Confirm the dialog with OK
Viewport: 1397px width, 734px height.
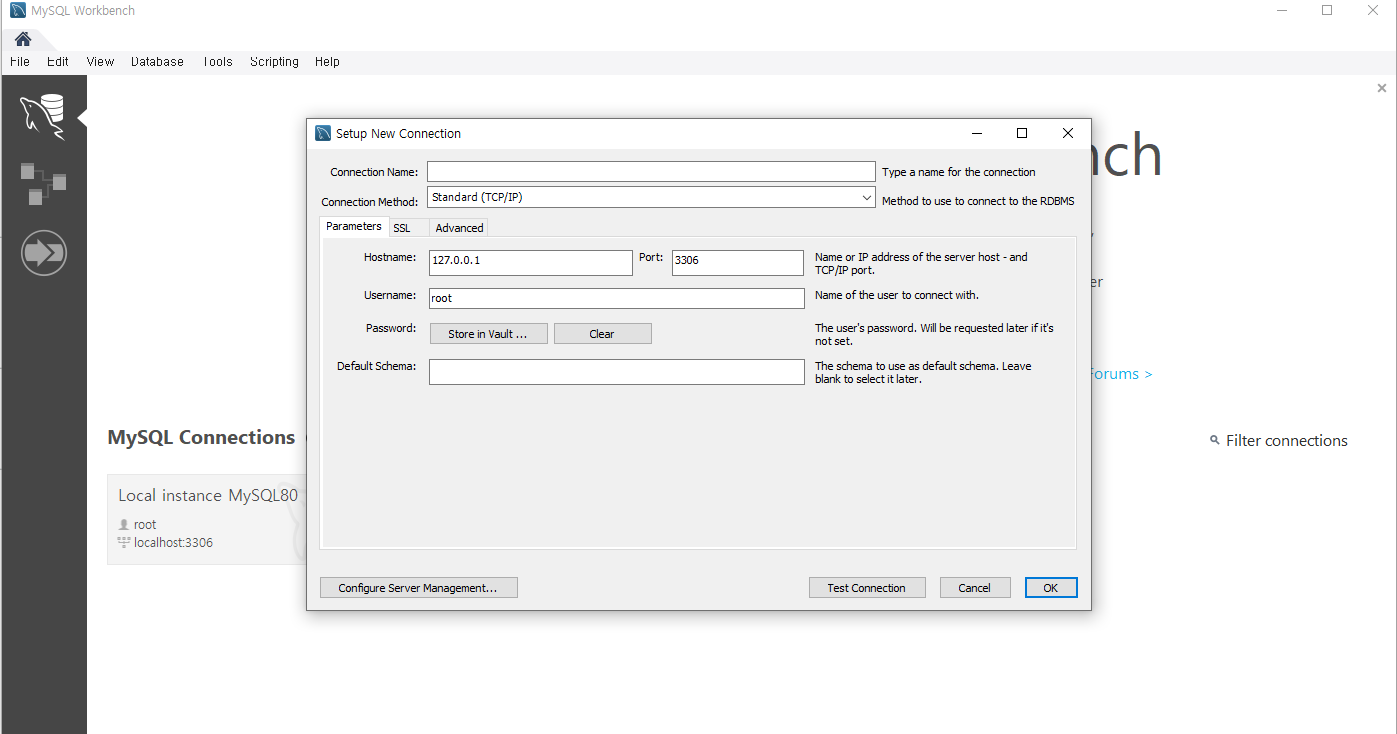pyautogui.click(x=1051, y=588)
